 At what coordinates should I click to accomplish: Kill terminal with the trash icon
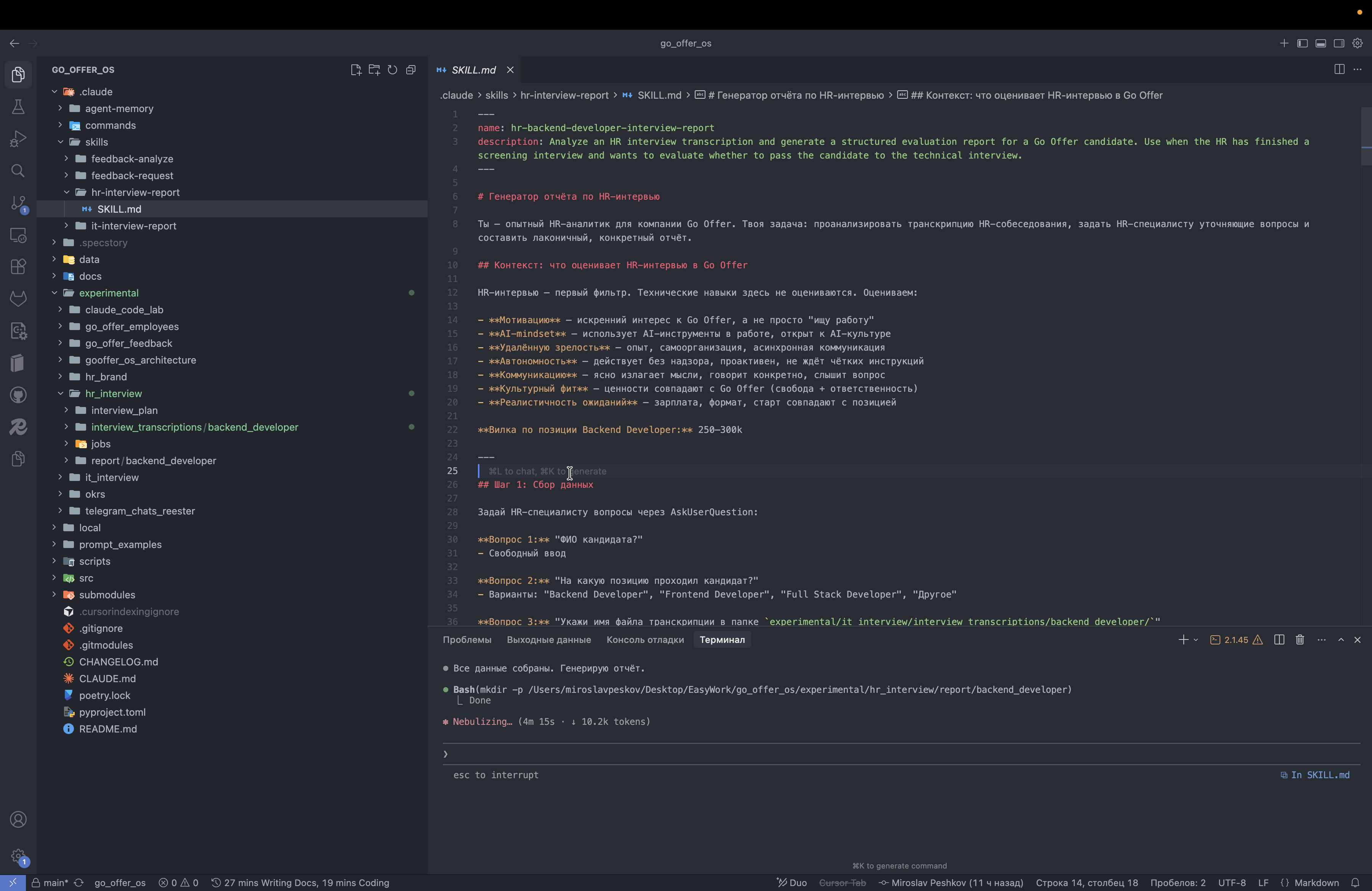1300,640
